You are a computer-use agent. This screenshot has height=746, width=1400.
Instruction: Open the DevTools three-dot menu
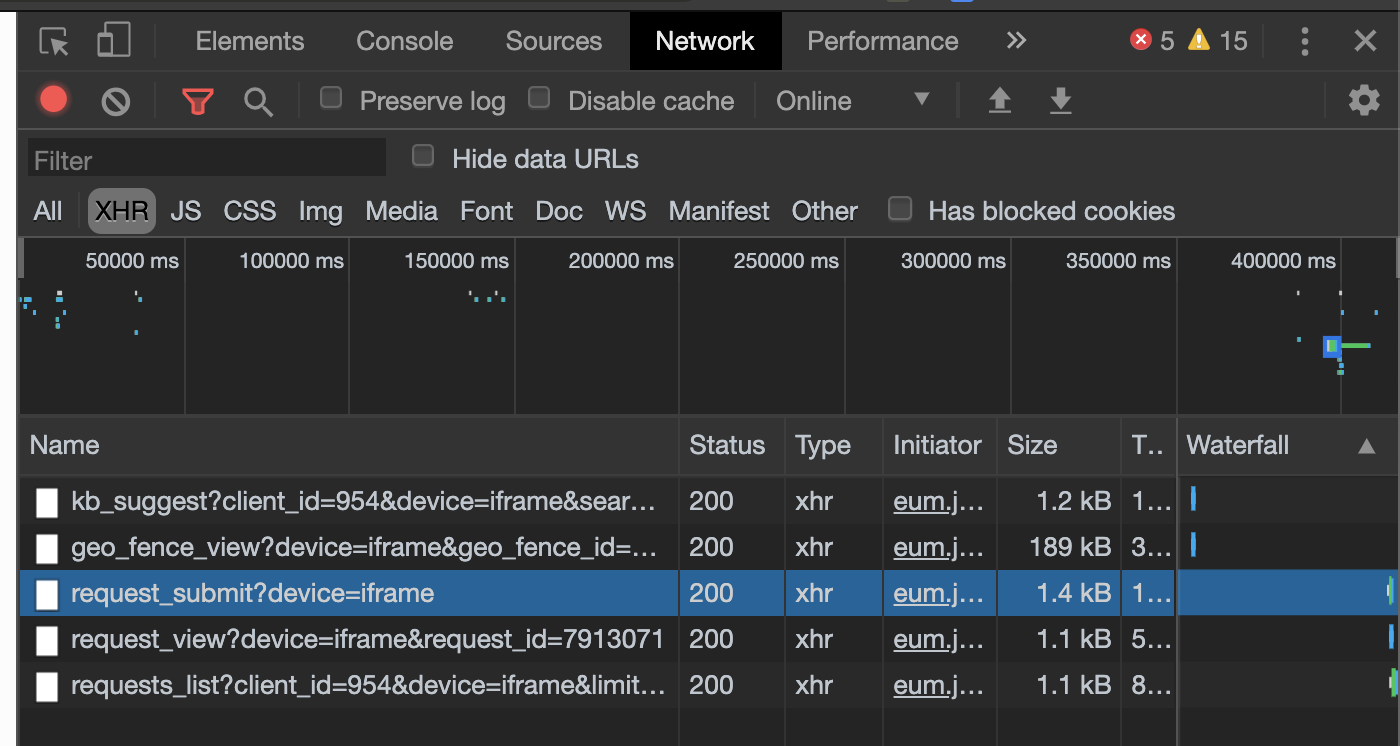(x=1304, y=41)
